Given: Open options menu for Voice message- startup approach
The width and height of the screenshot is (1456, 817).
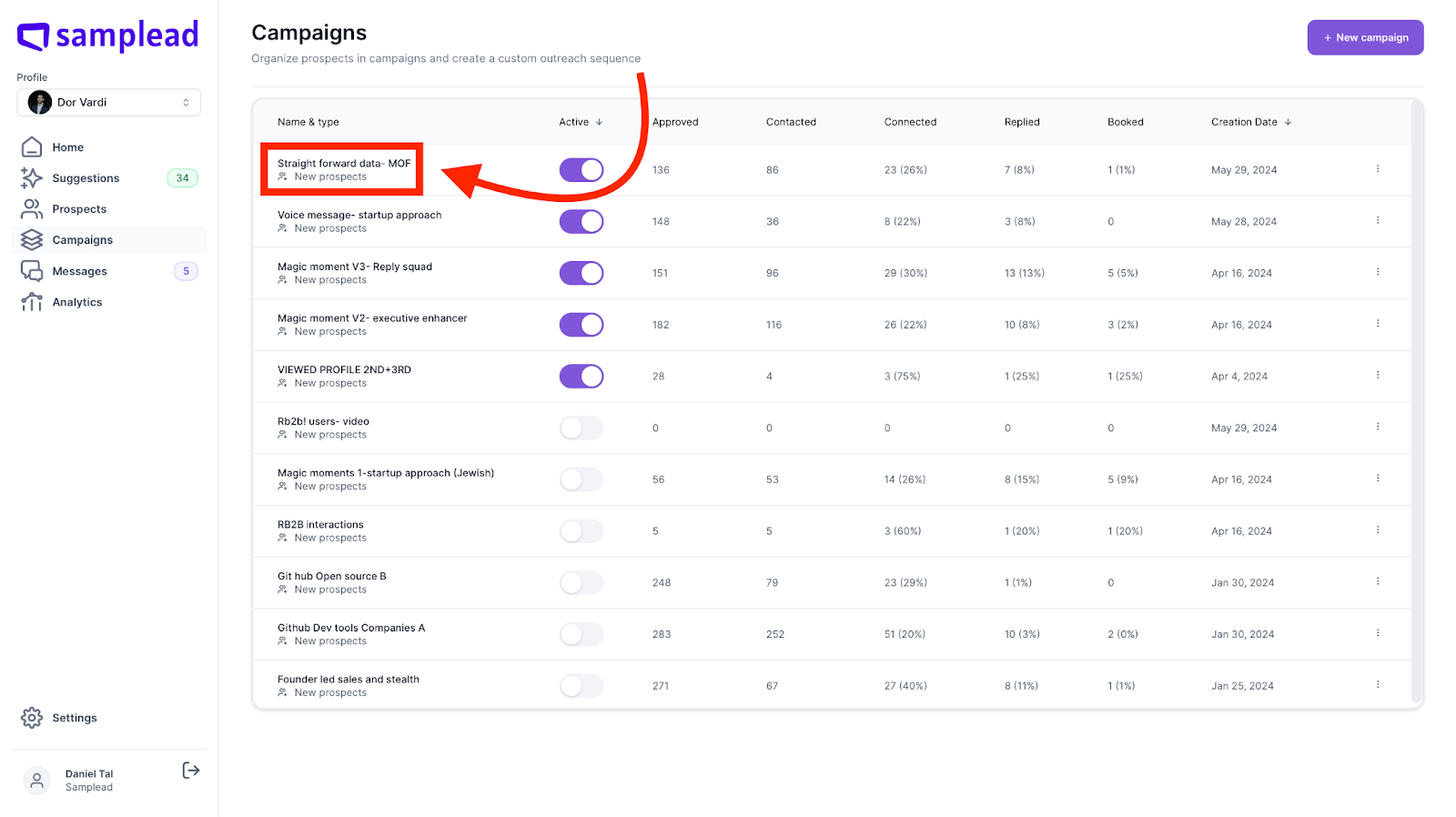Looking at the screenshot, I should tap(1378, 221).
